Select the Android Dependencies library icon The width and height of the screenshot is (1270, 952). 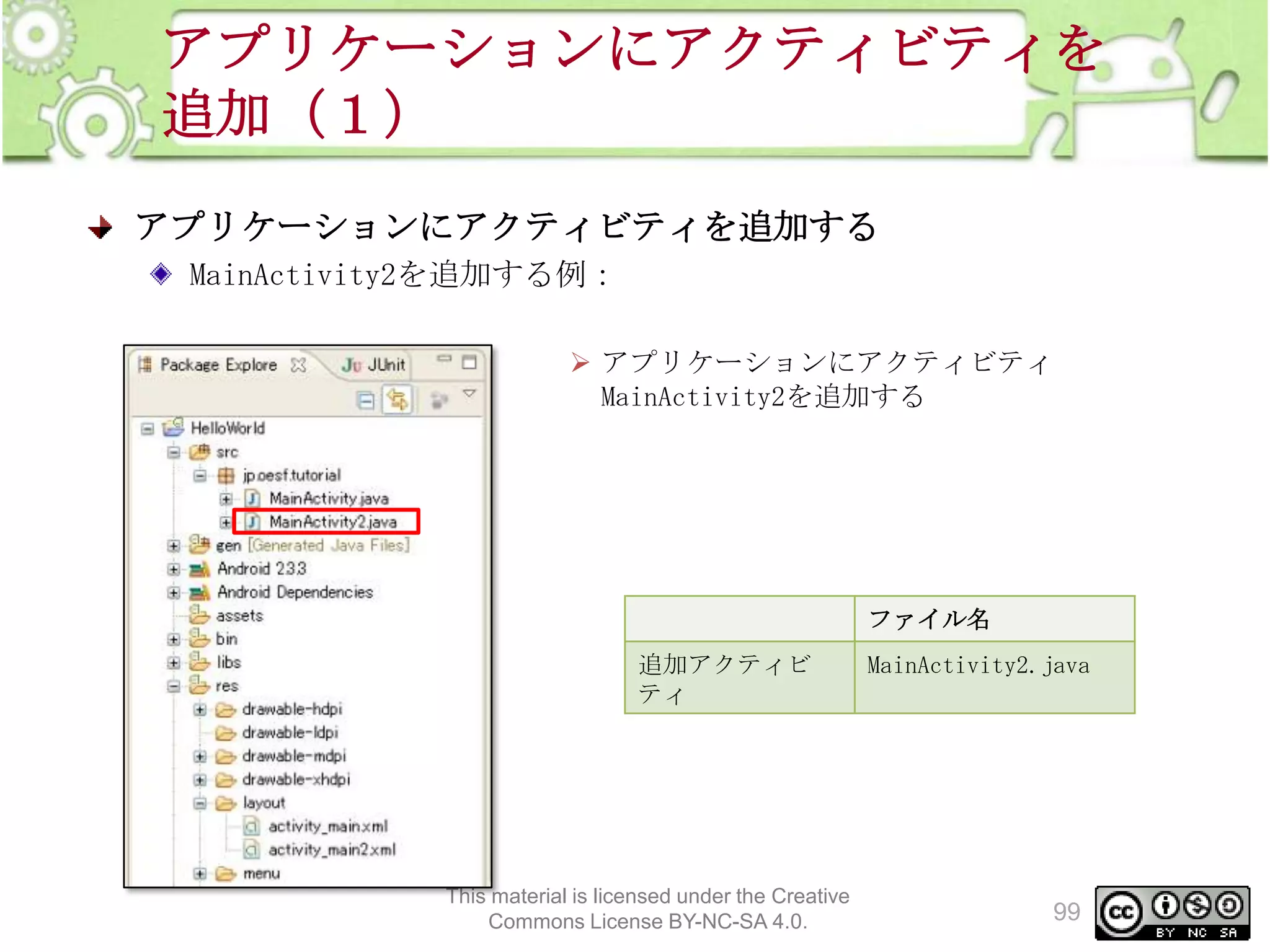coord(200,593)
